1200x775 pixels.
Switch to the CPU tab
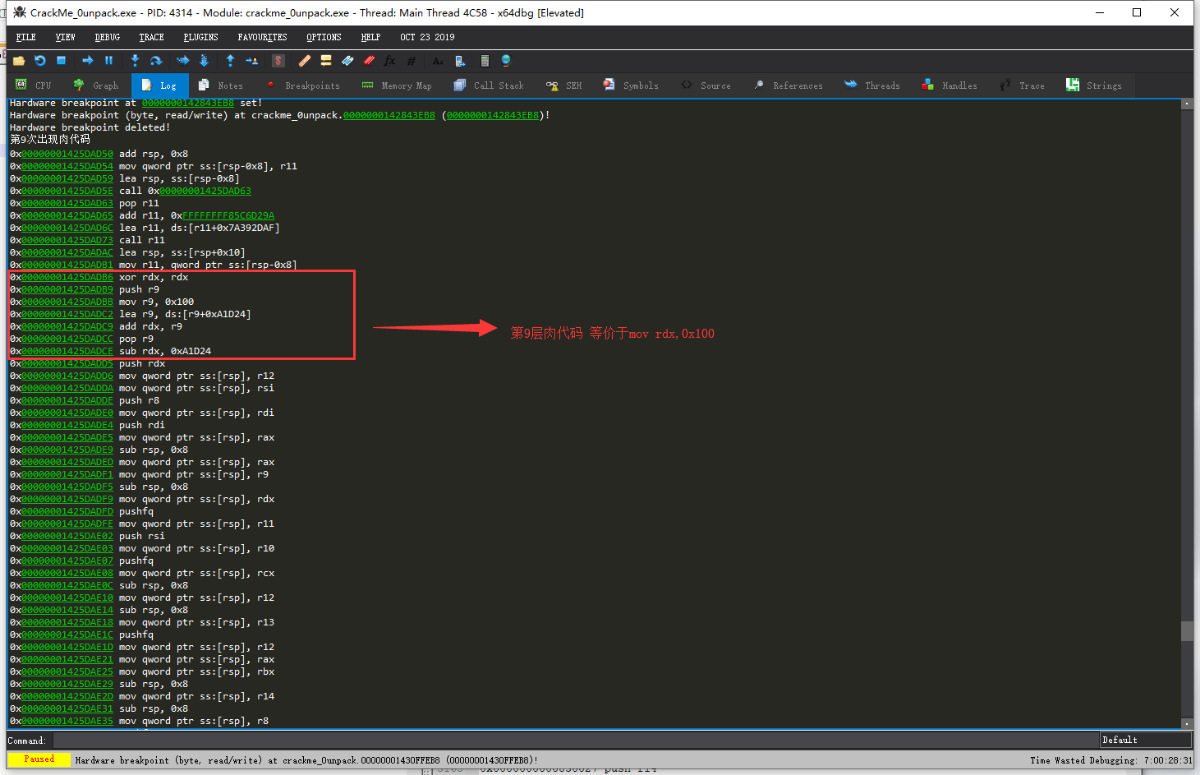click(34, 86)
